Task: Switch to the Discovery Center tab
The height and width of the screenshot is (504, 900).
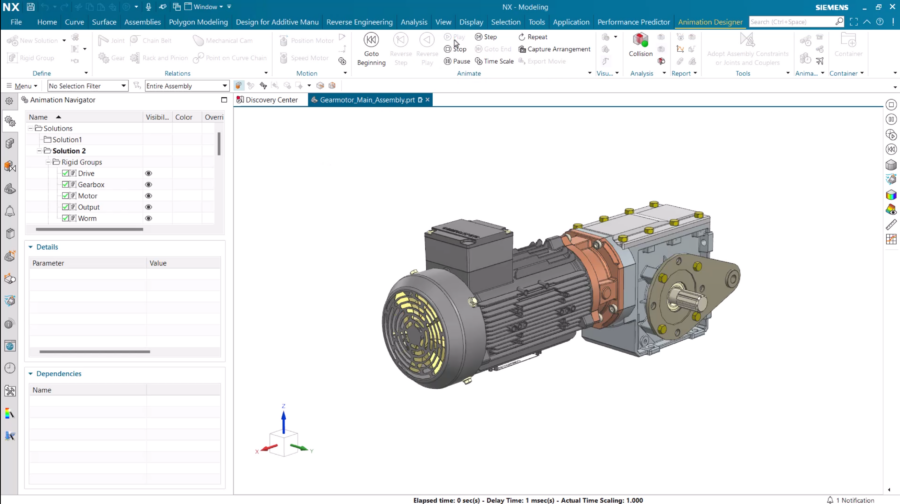Action: click(270, 100)
